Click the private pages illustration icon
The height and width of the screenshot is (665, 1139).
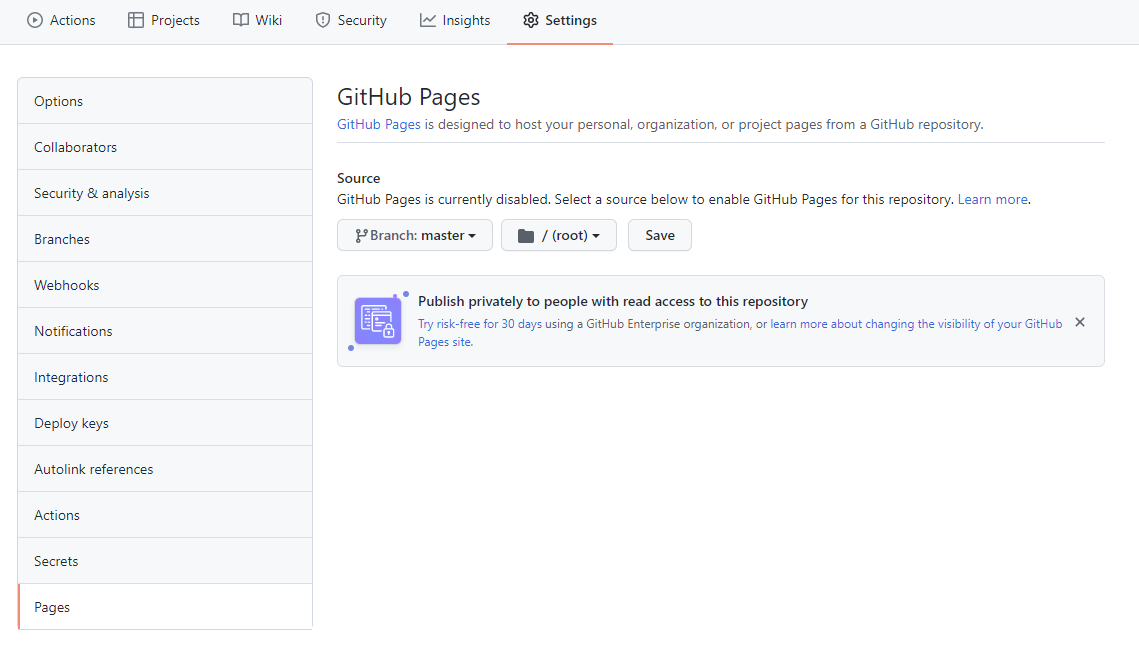click(378, 321)
